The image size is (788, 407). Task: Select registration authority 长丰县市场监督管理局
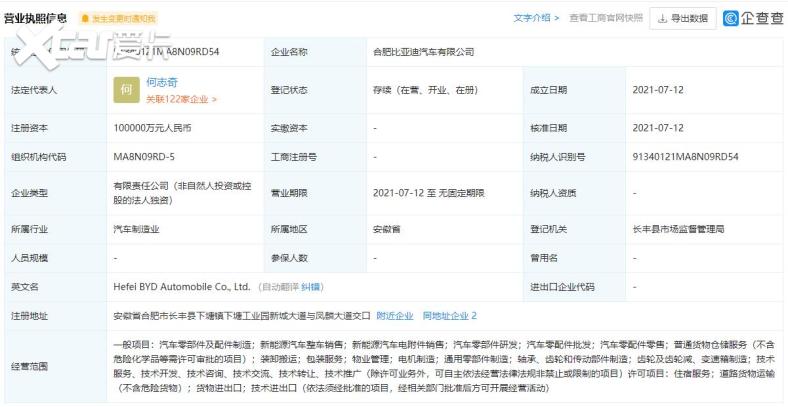click(678, 230)
